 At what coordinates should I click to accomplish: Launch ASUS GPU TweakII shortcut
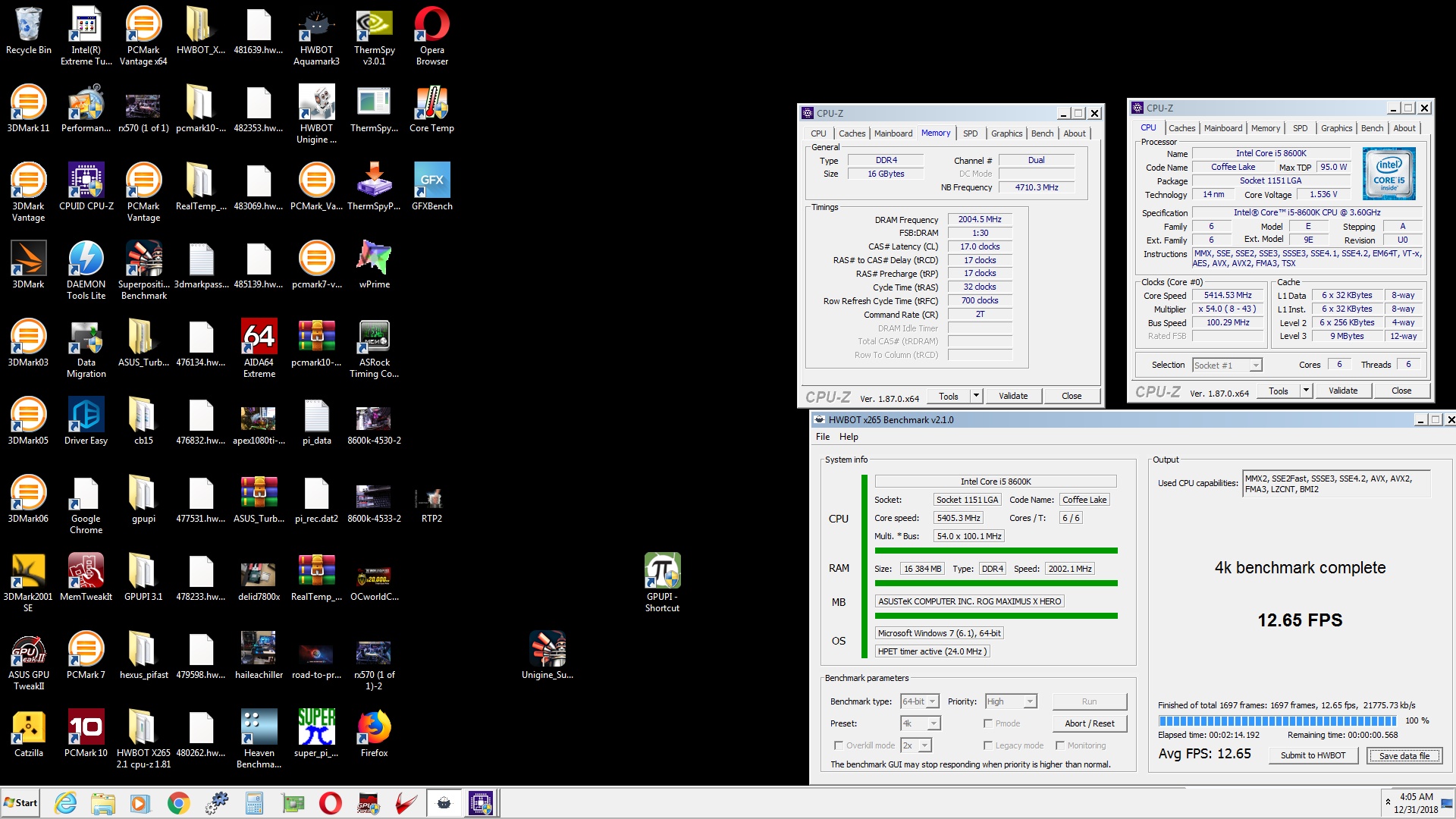(28, 661)
